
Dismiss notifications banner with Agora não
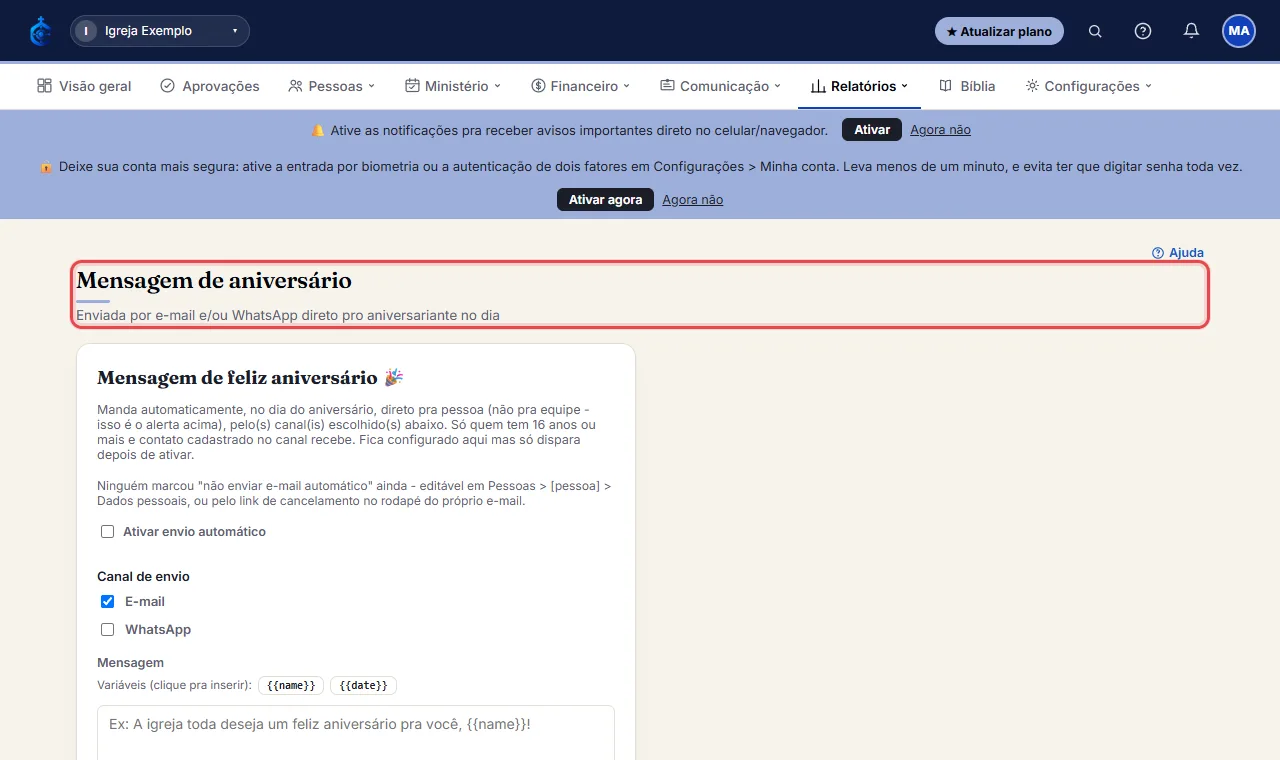pos(940,130)
